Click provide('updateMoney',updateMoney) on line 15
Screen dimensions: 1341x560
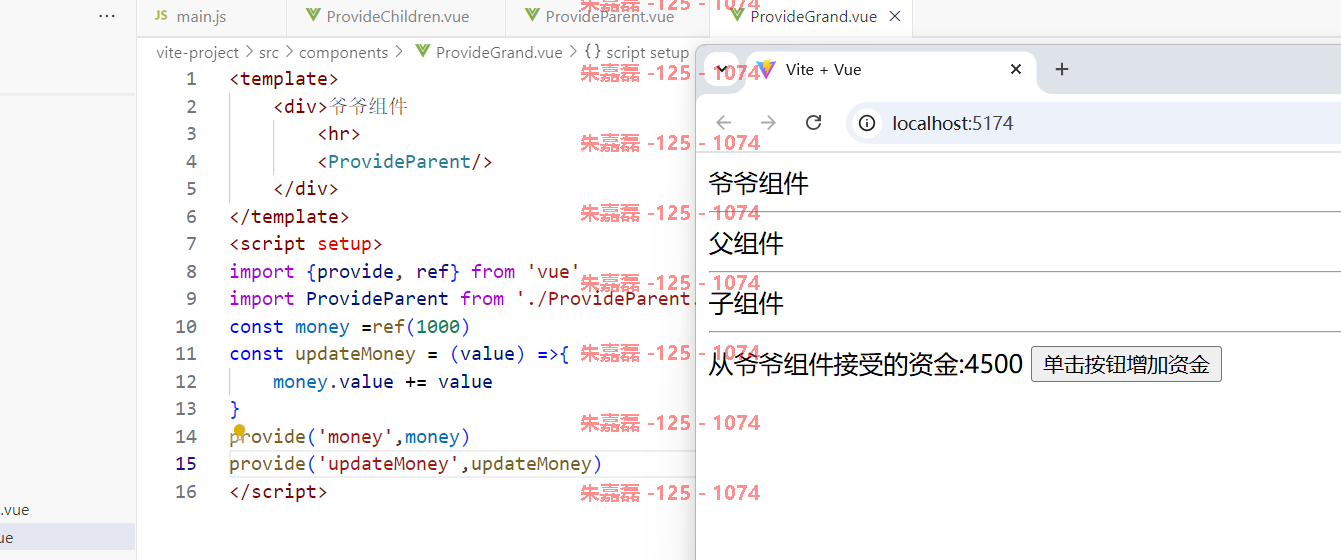click(416, 464)
